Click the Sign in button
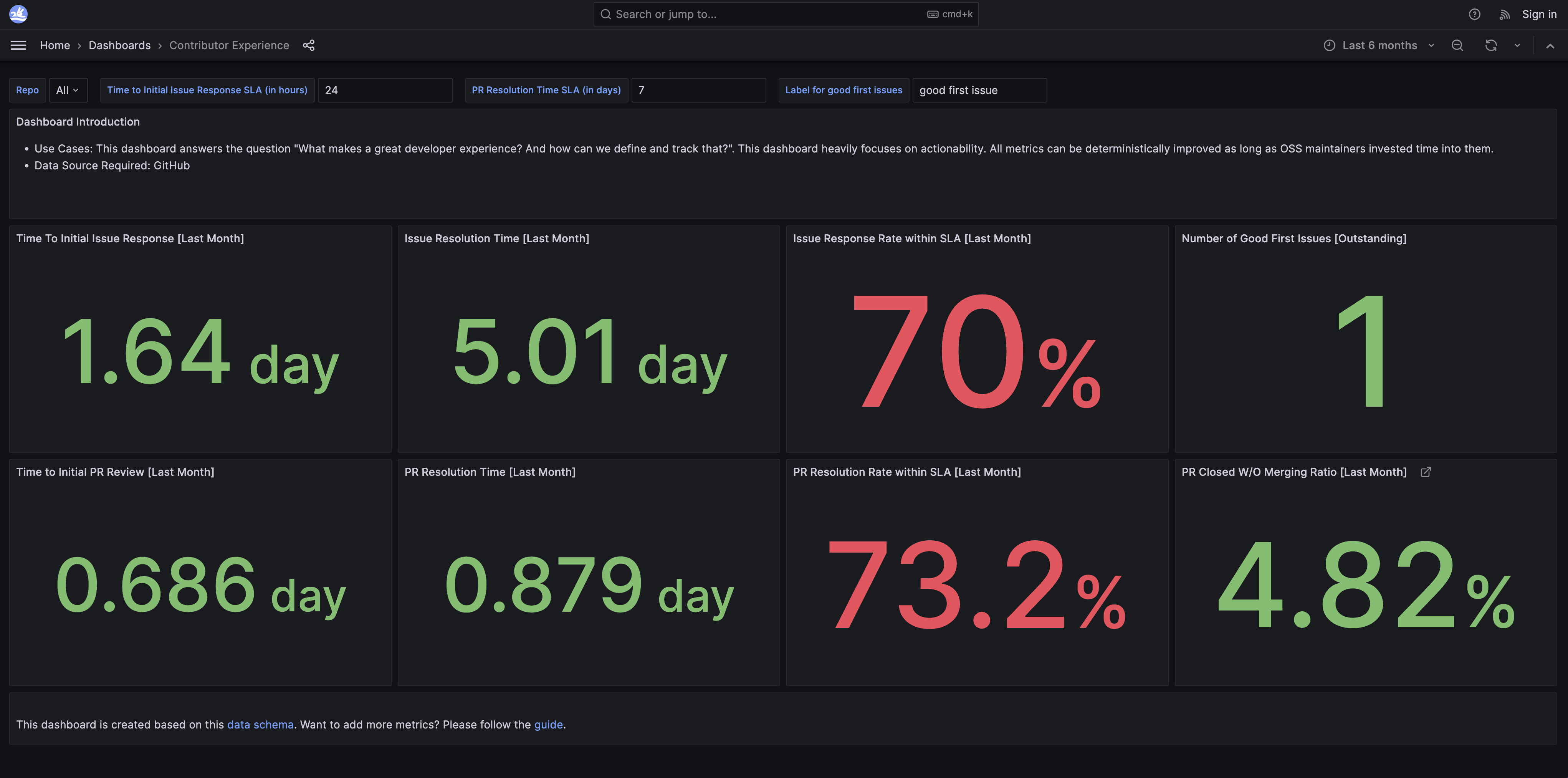The width and height of the screenshot is (1568, 778). (1539, 14)
